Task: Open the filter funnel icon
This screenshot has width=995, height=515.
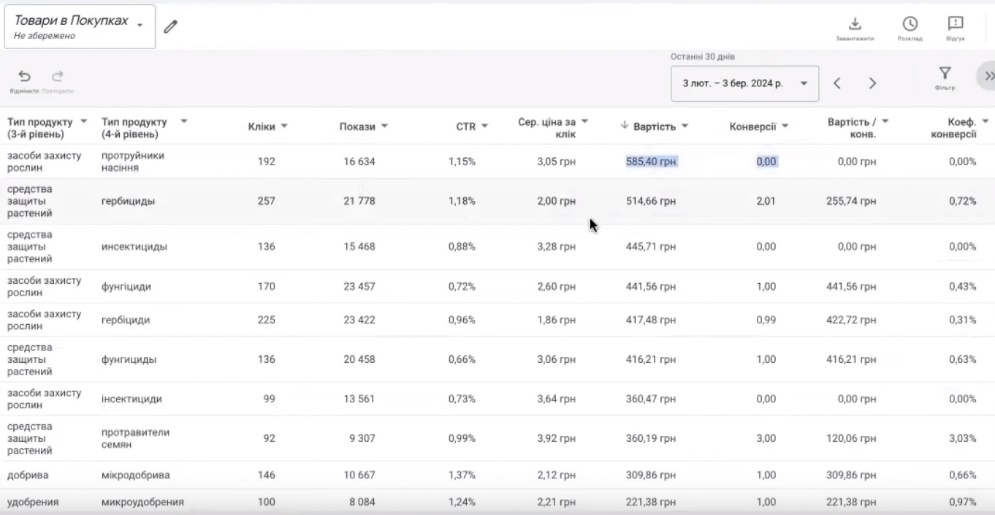Action: pos(944,74)
